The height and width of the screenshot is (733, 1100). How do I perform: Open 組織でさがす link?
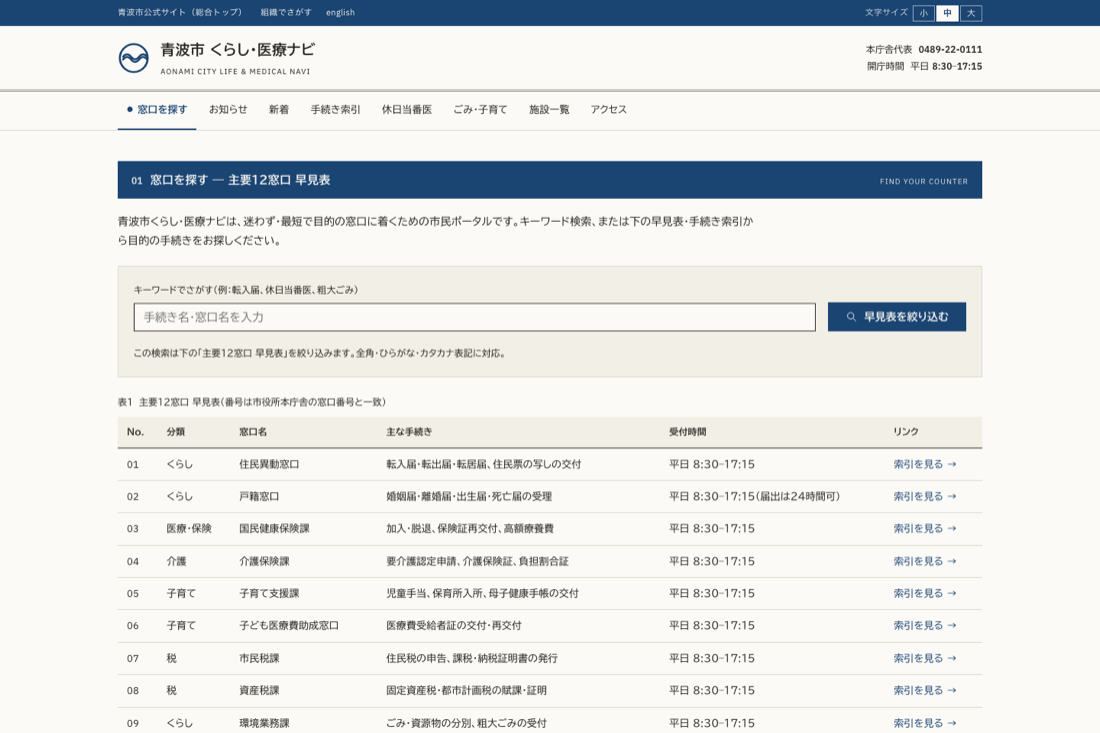(286, 13)
